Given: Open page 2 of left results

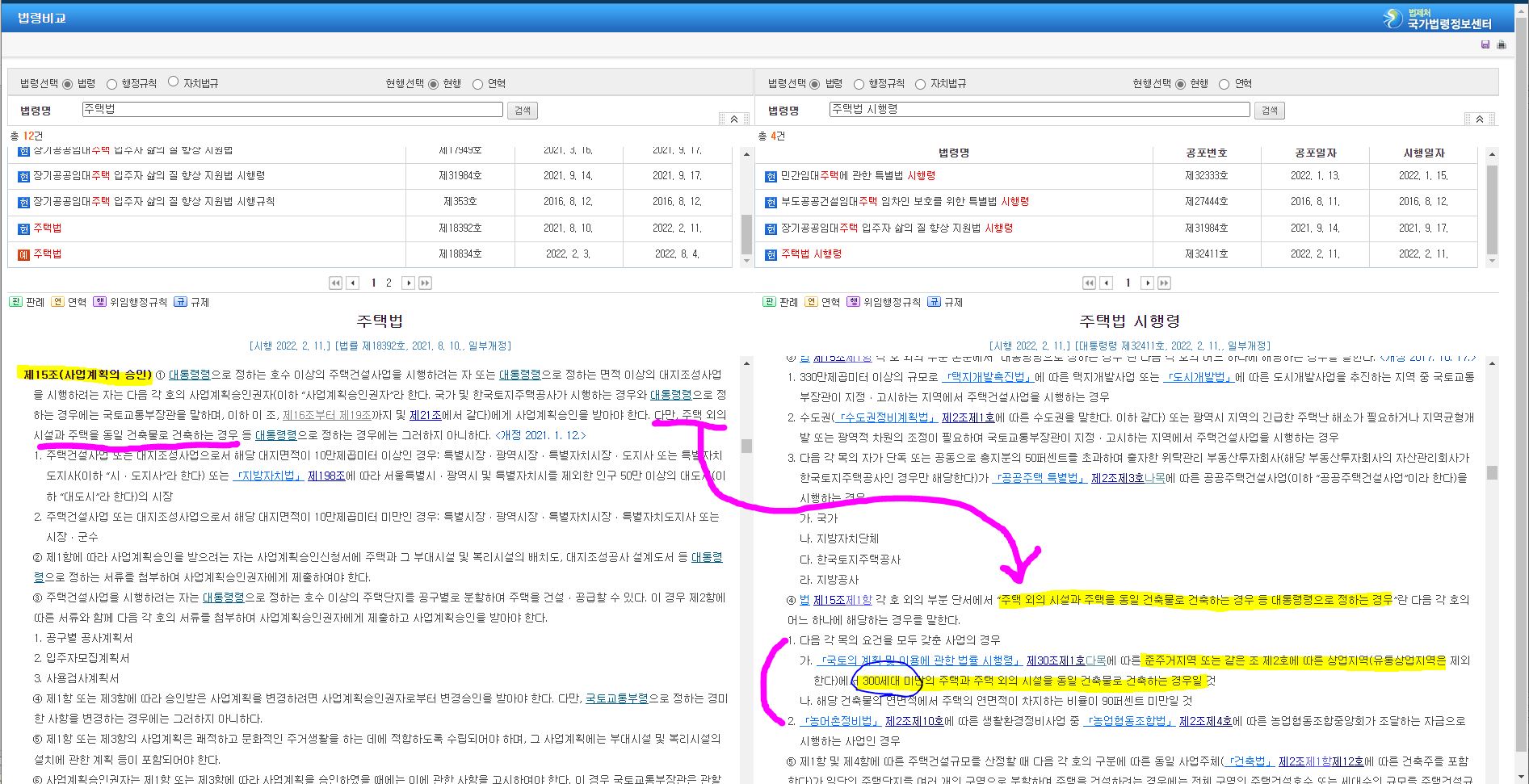Looking at the screenshot, I should click(x=389, y=283).
